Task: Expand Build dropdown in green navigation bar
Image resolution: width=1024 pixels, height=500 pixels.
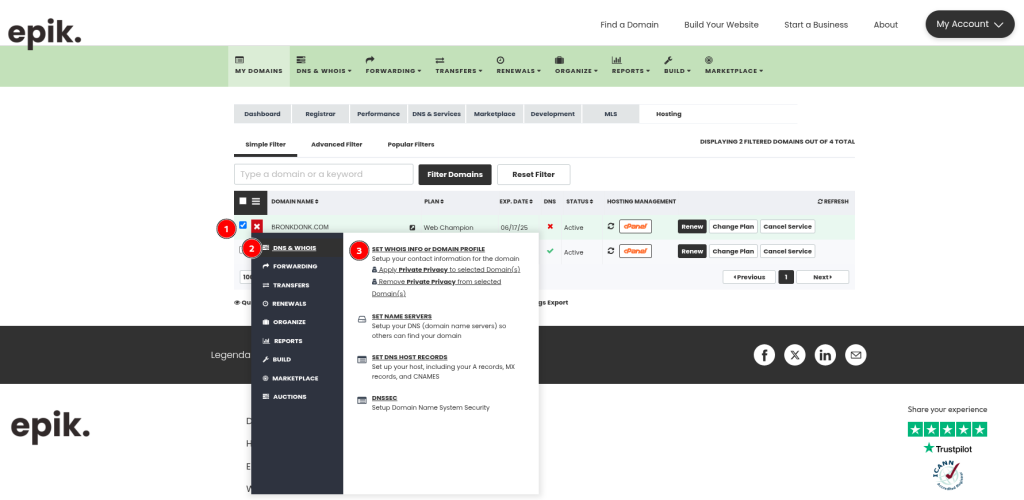Action: pos(677,65)
